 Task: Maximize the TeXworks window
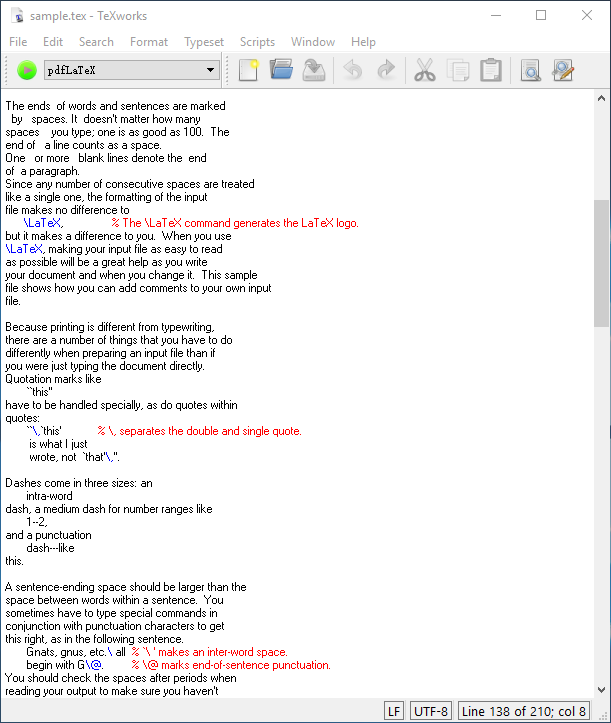pos(541,15)
